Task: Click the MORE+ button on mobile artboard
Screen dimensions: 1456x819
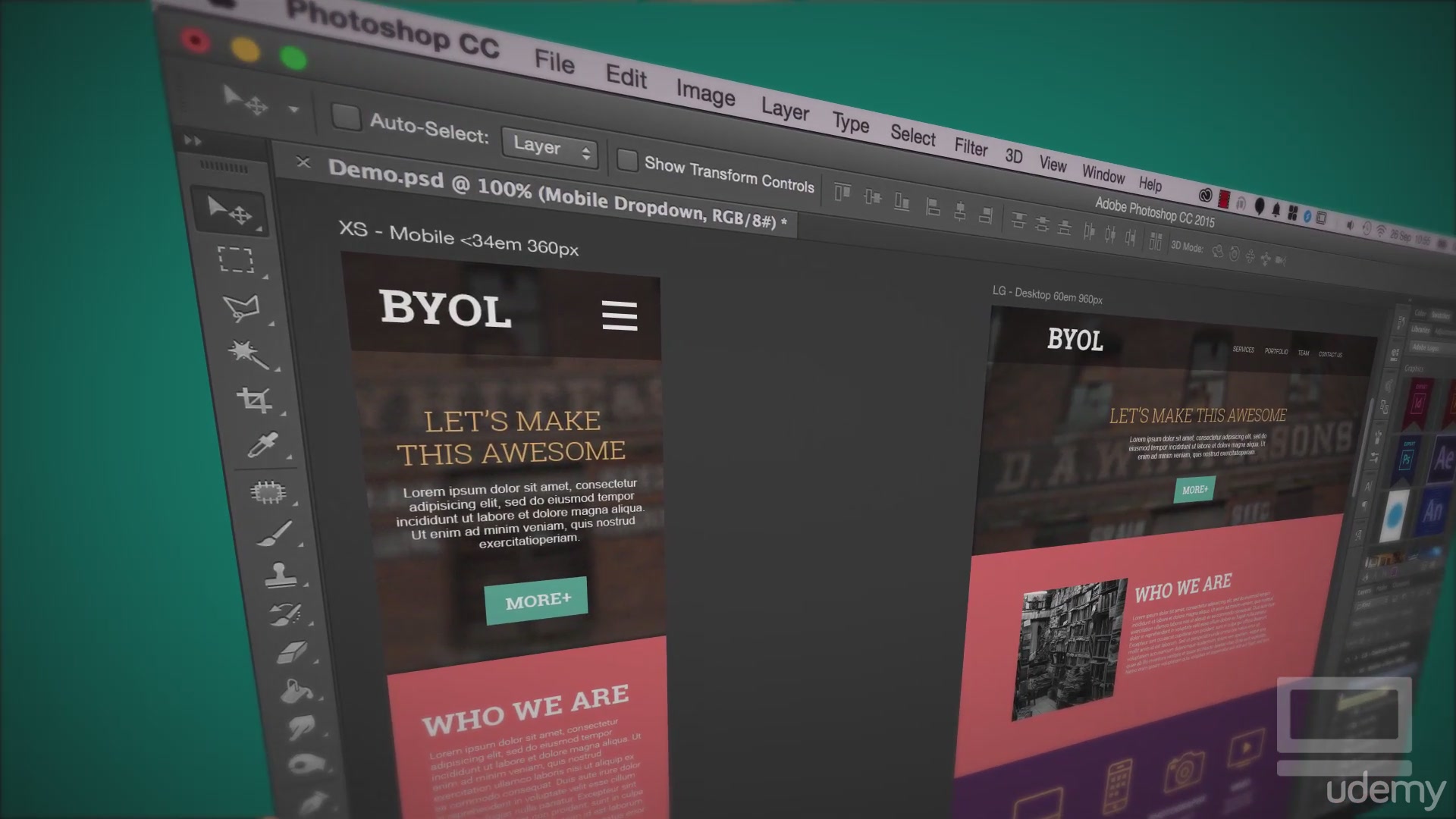Action: point(536,601)
